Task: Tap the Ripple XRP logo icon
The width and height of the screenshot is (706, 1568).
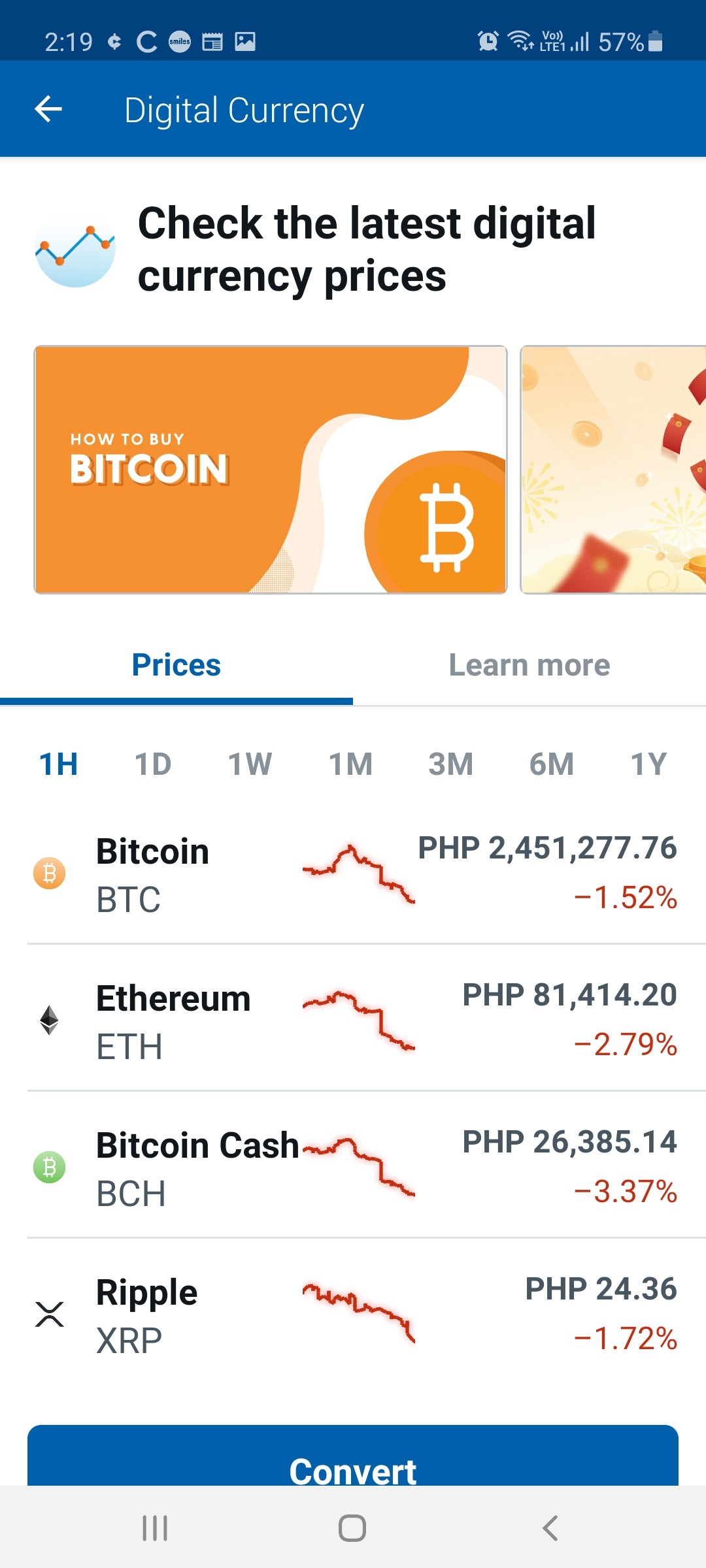Action: coord(50,1314)
